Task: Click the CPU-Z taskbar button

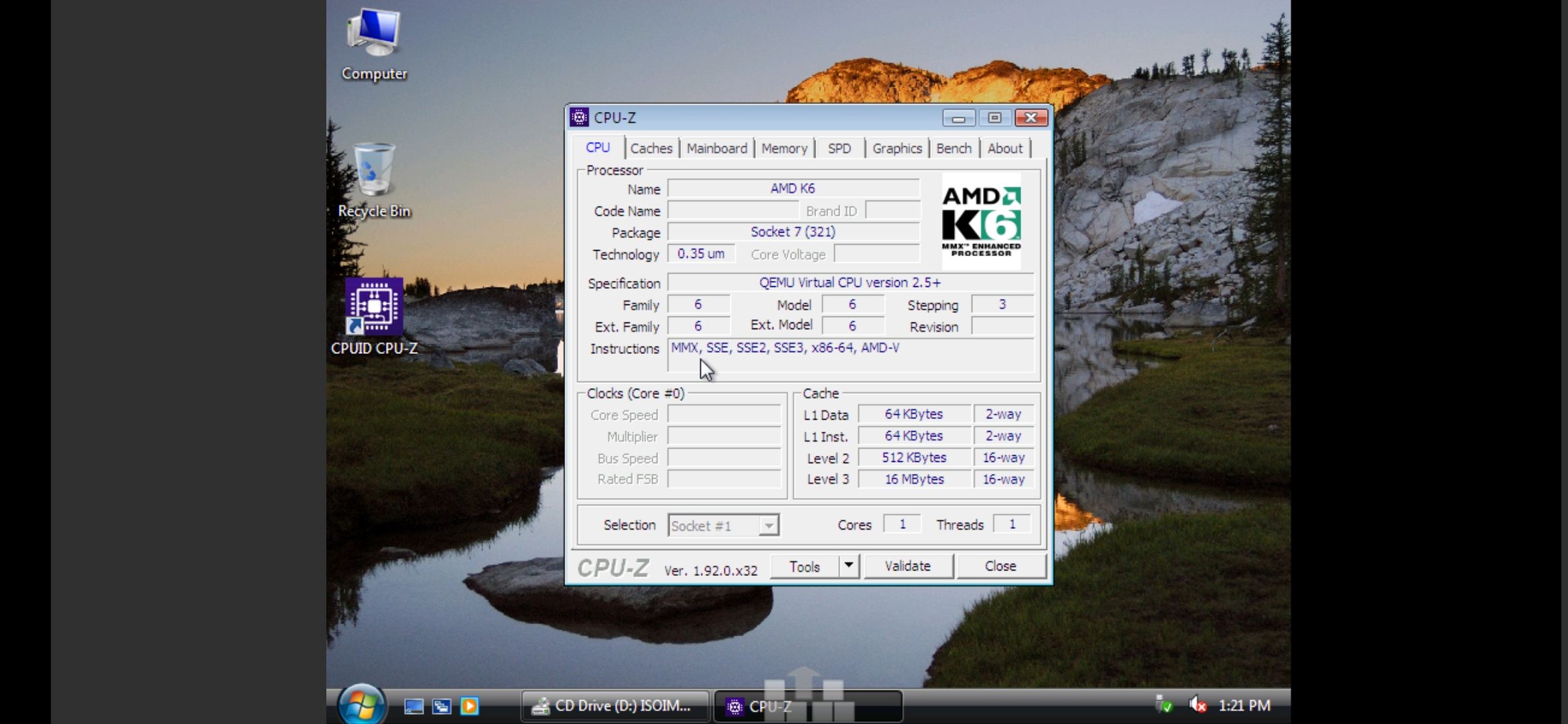Action: (x=807, y=706)
